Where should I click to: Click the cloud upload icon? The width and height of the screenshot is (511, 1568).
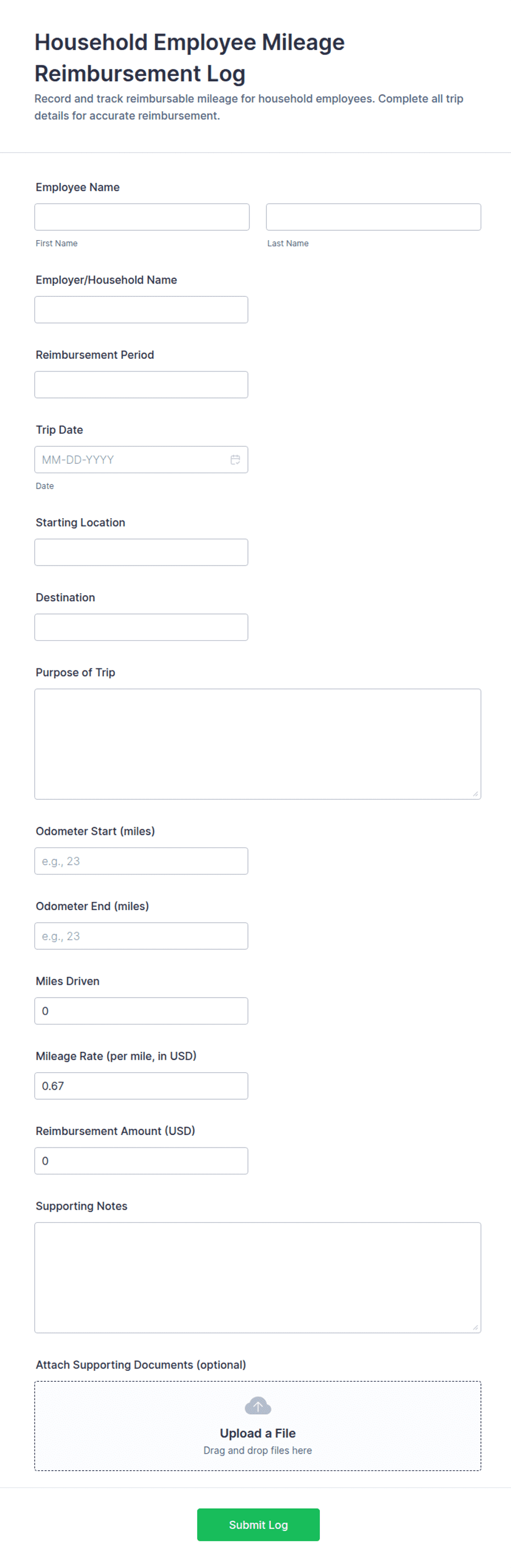[x=257, y=1406]
